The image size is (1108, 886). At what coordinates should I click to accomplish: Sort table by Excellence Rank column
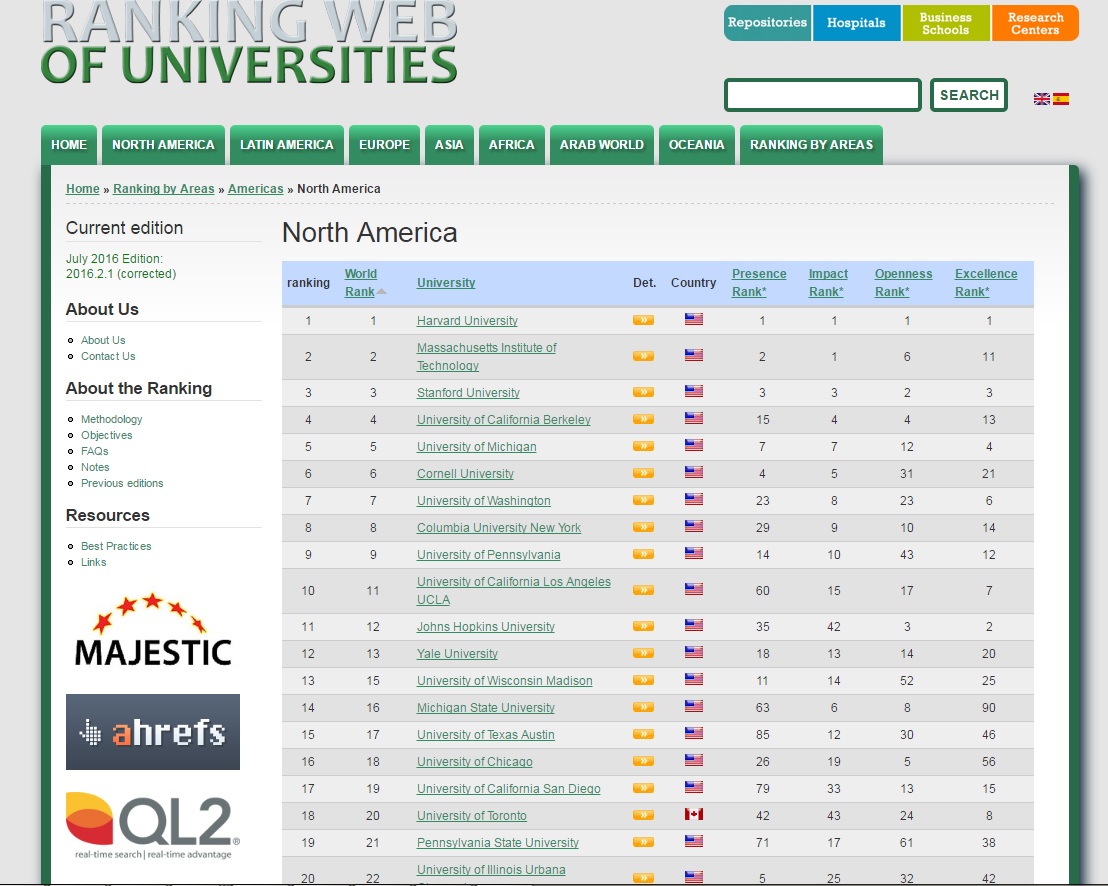(x=986, y=283)
